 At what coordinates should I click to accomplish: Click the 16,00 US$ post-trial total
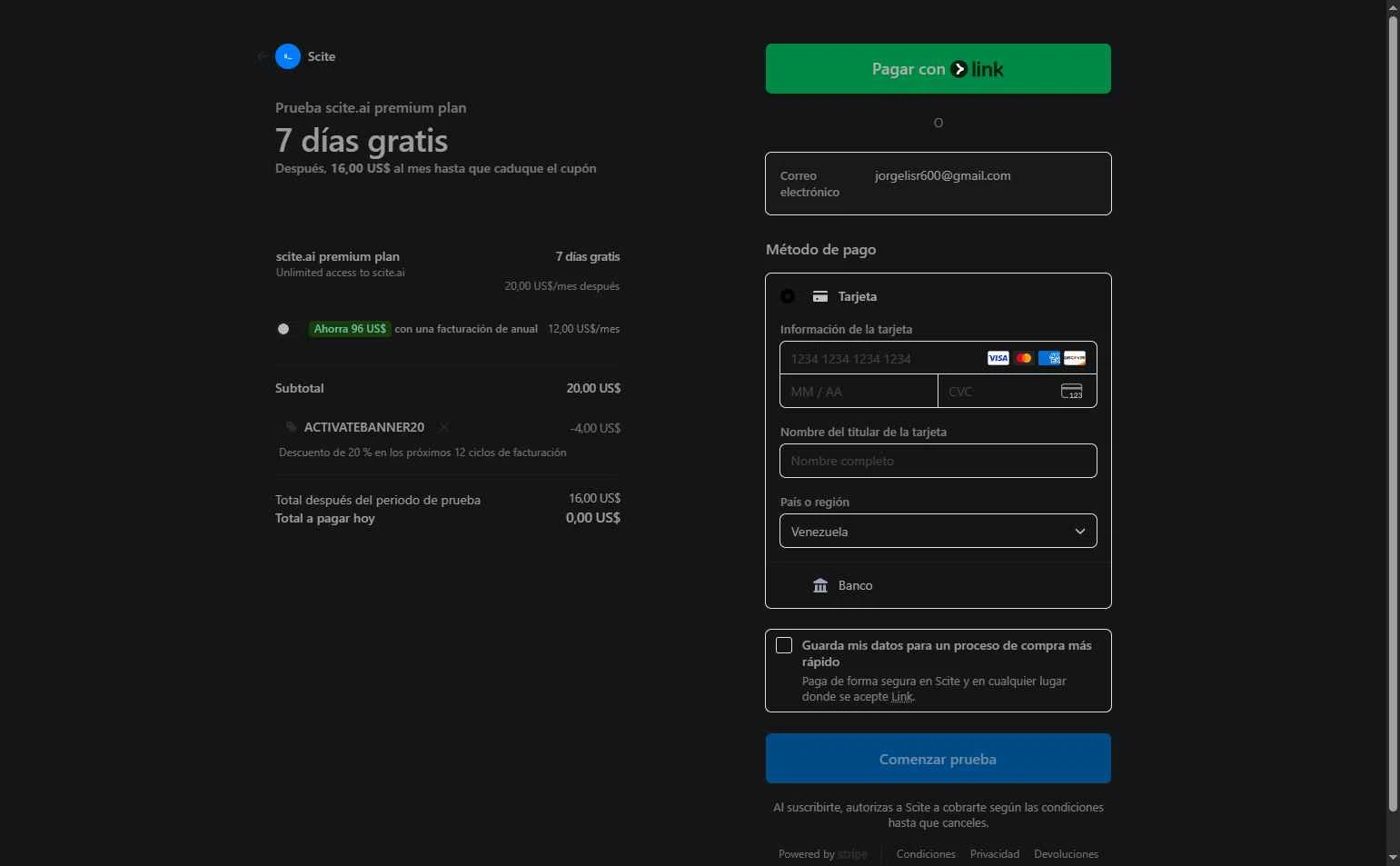click(594, 498)
